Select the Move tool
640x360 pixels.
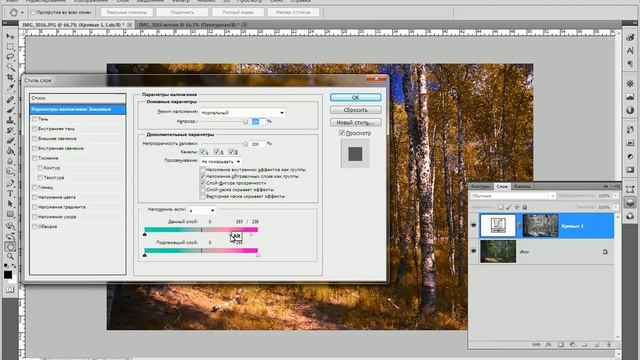coord(10,37)
